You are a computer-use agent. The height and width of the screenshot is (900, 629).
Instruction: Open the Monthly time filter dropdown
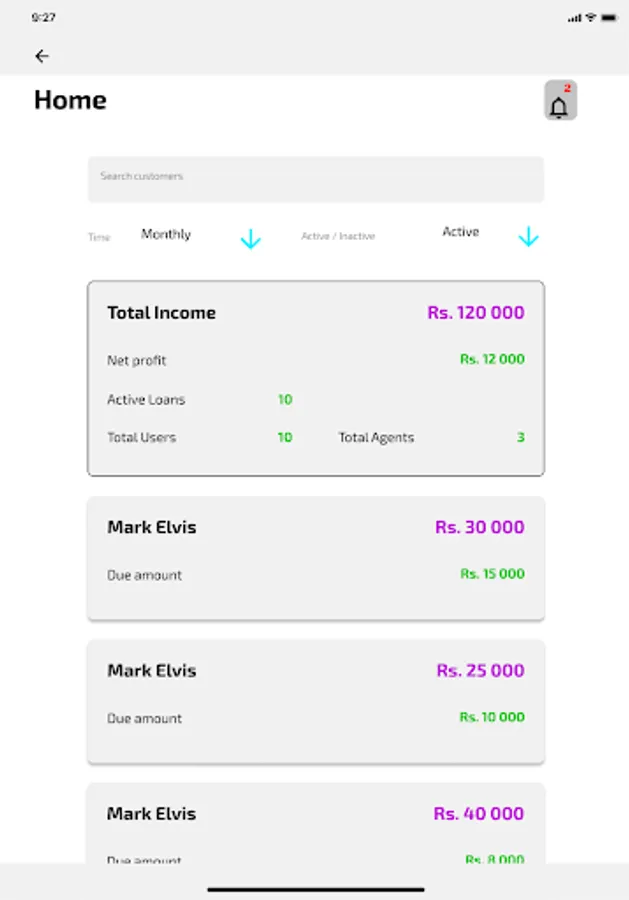pos(165,234)
